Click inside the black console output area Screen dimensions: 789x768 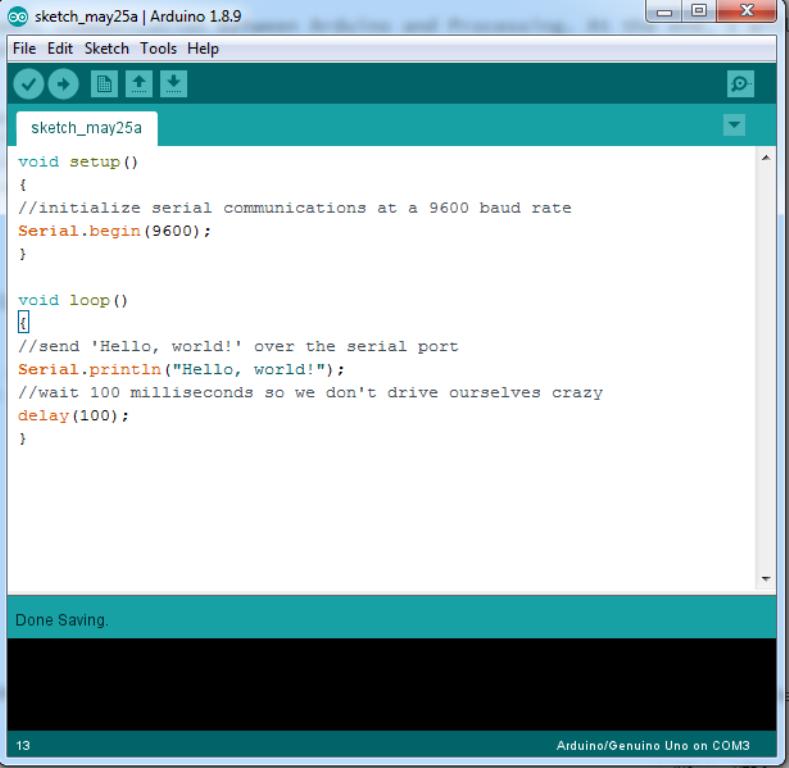[391, 684]
